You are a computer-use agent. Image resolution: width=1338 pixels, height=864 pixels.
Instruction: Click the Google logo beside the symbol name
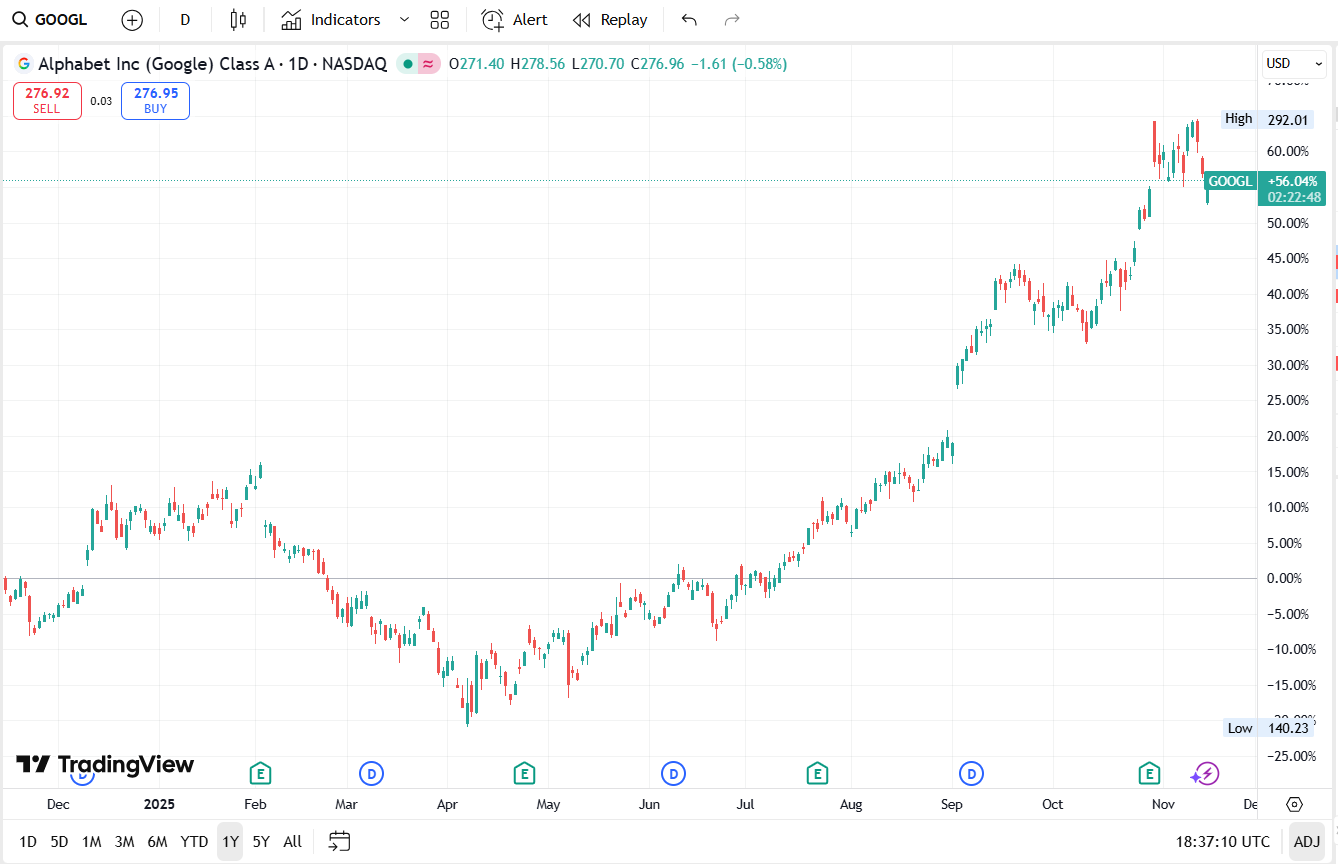point(24,64)
